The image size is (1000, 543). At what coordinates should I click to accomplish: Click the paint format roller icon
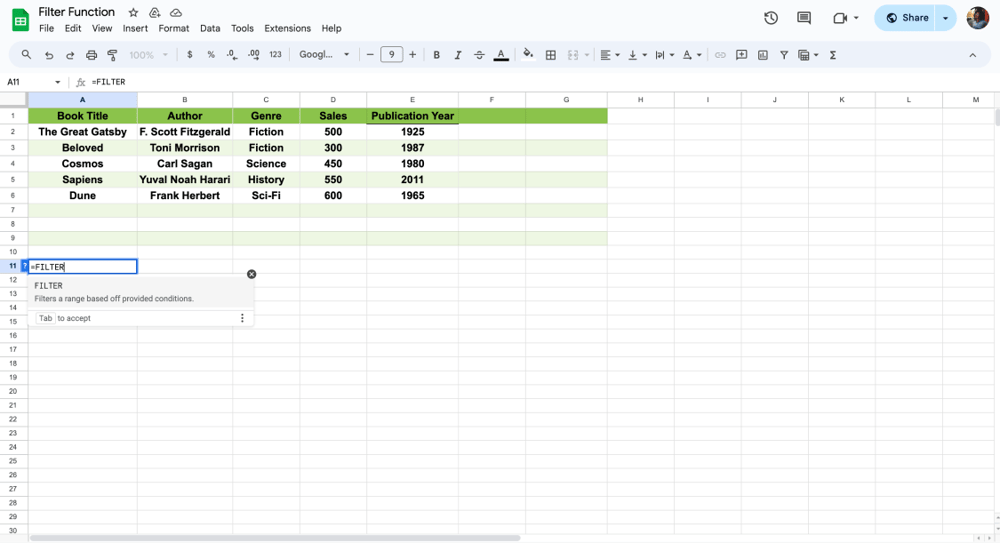[112, 55]
